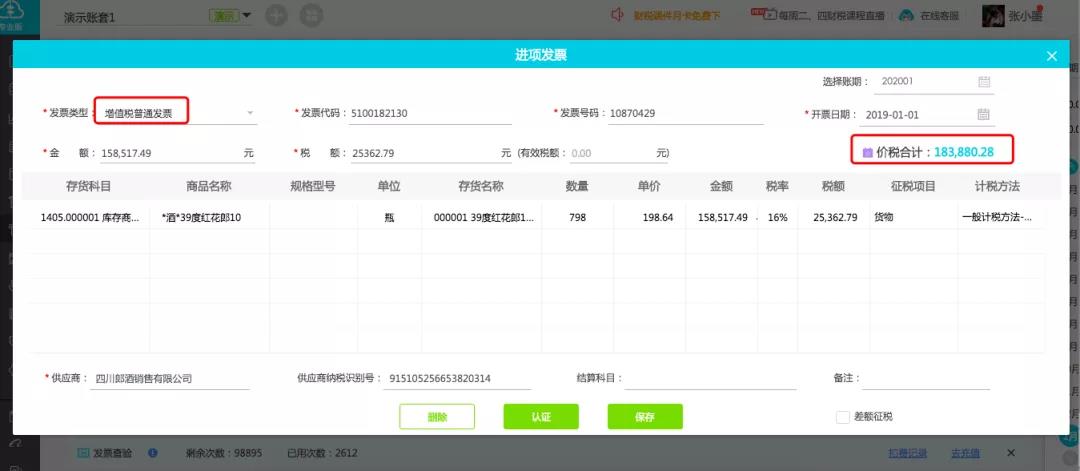The image size is (1080, 471).
Task: Select the 征税项目 cell 货物
Action: pos(913,218)
